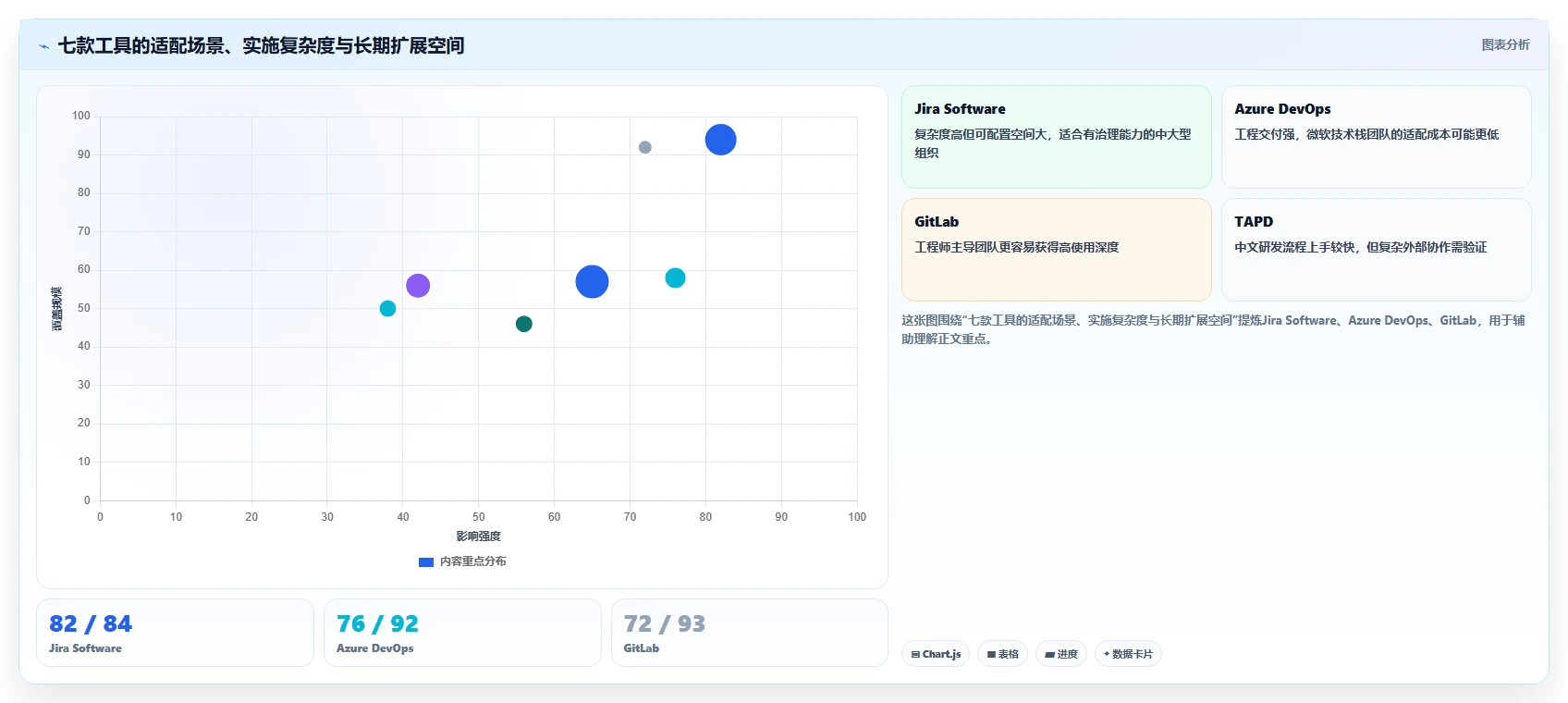Click the rotated y-axis title 覆盖规模
1568x703 pixels.
click(57, 309)
